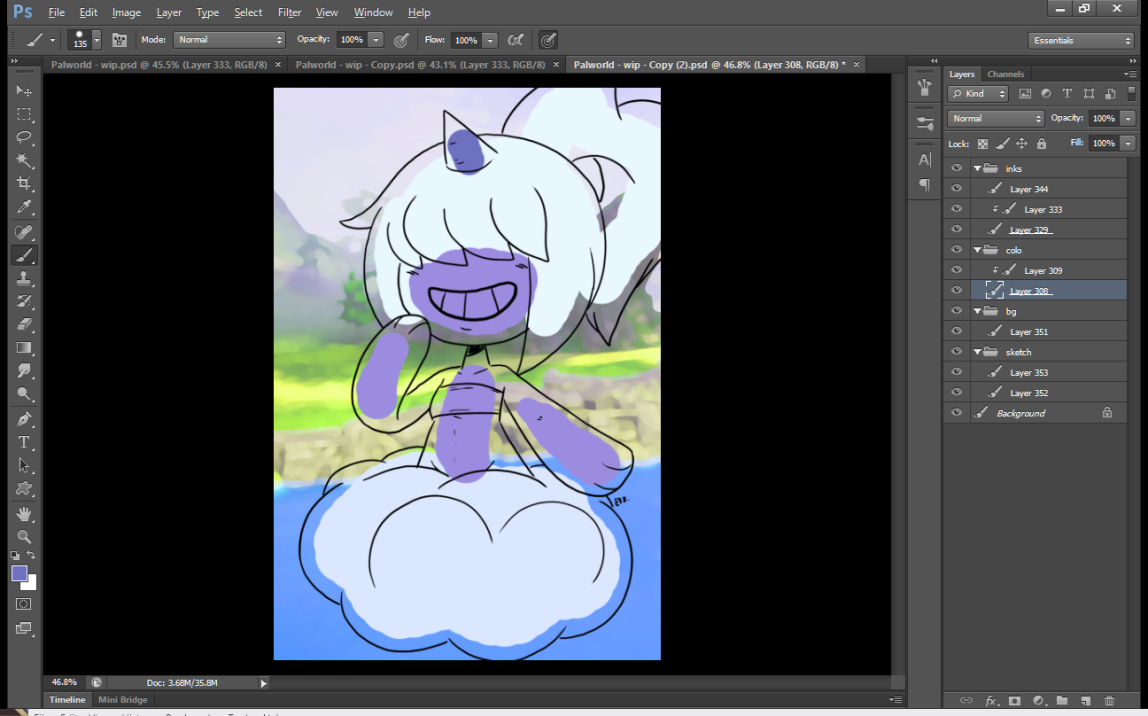Hide the inks layer group
Screen dimensions: 1148x716
(x=957, y=169)
